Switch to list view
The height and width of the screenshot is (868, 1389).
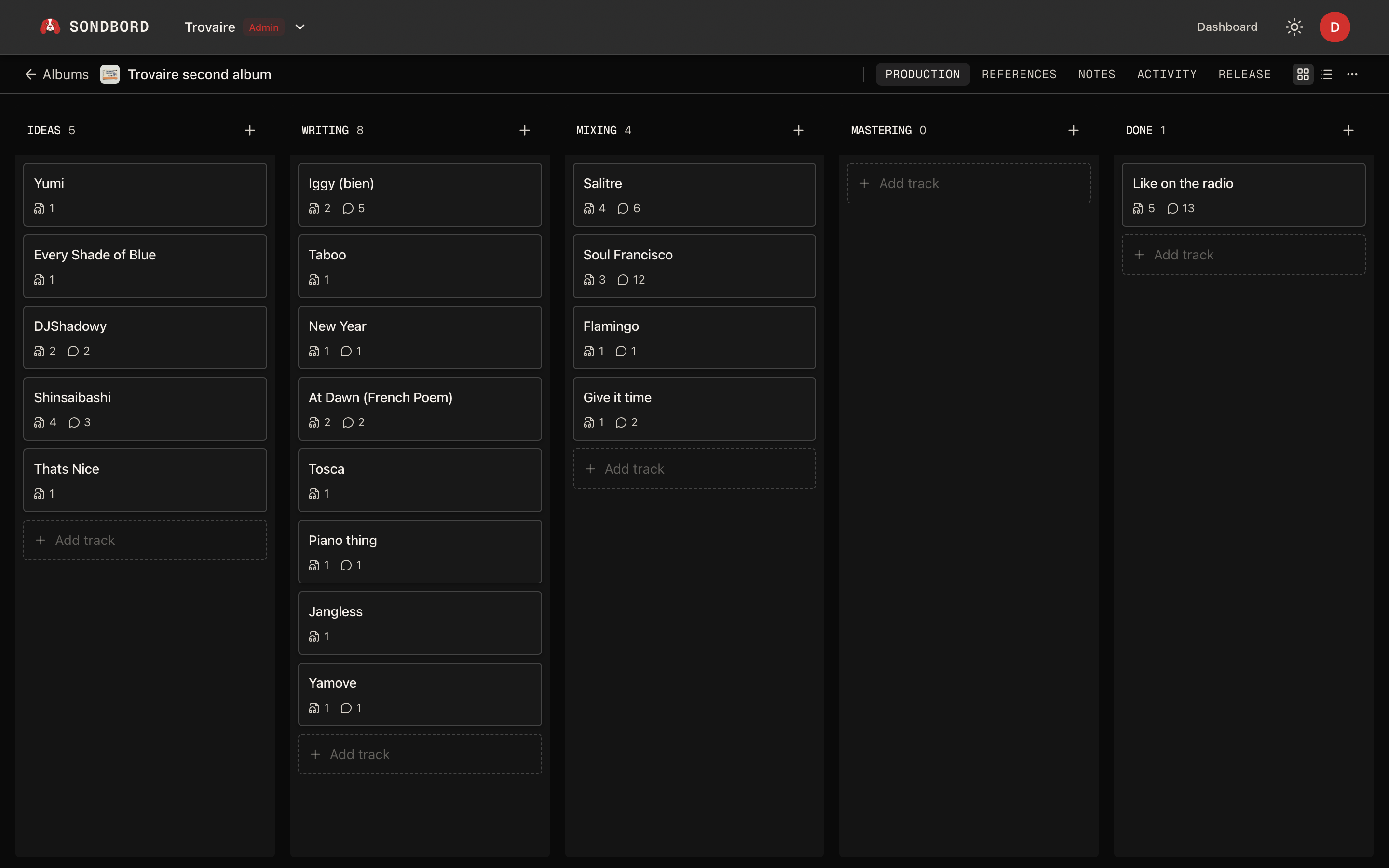1326,74
